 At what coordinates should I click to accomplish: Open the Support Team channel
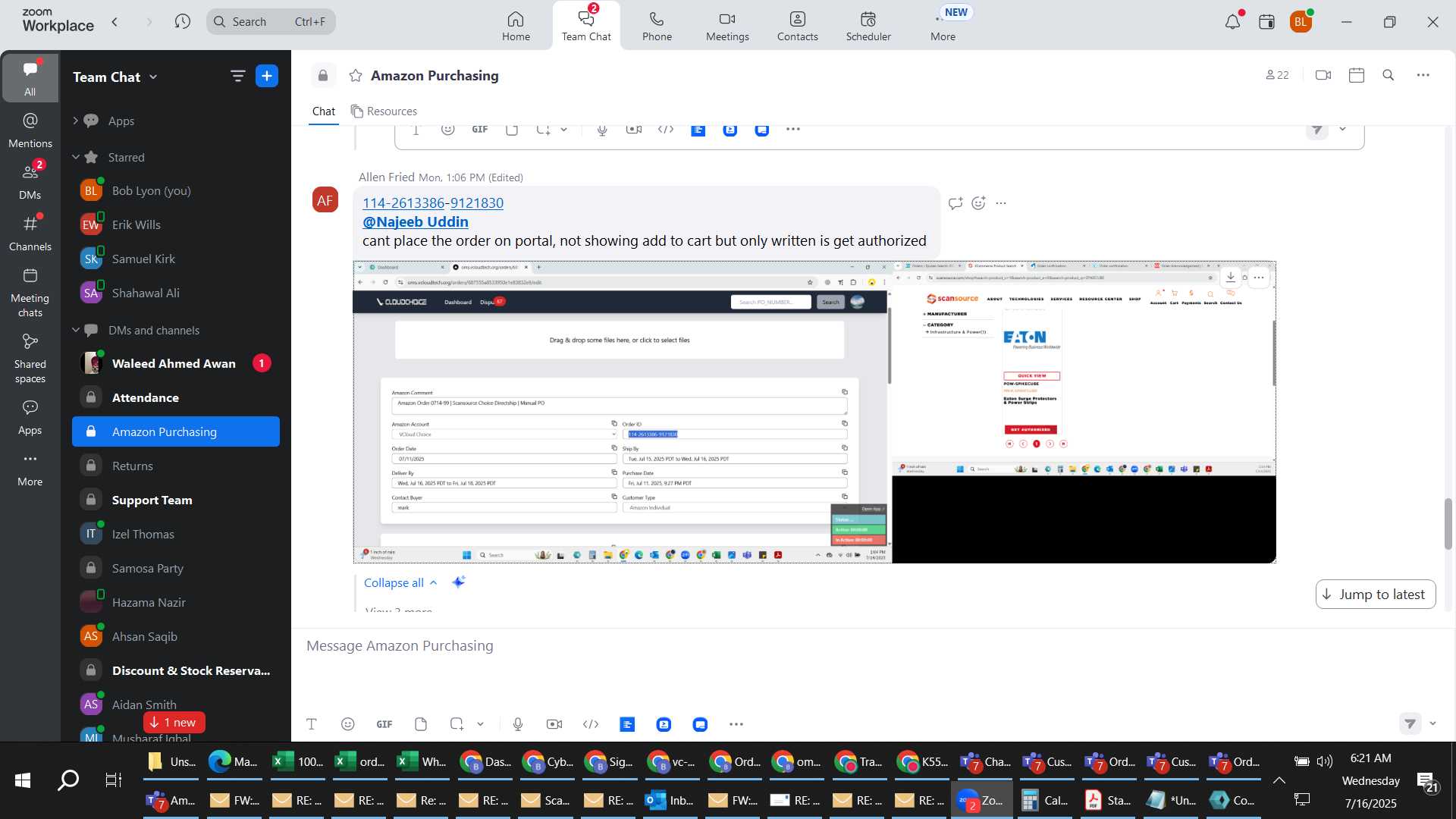tap(176, 500)
